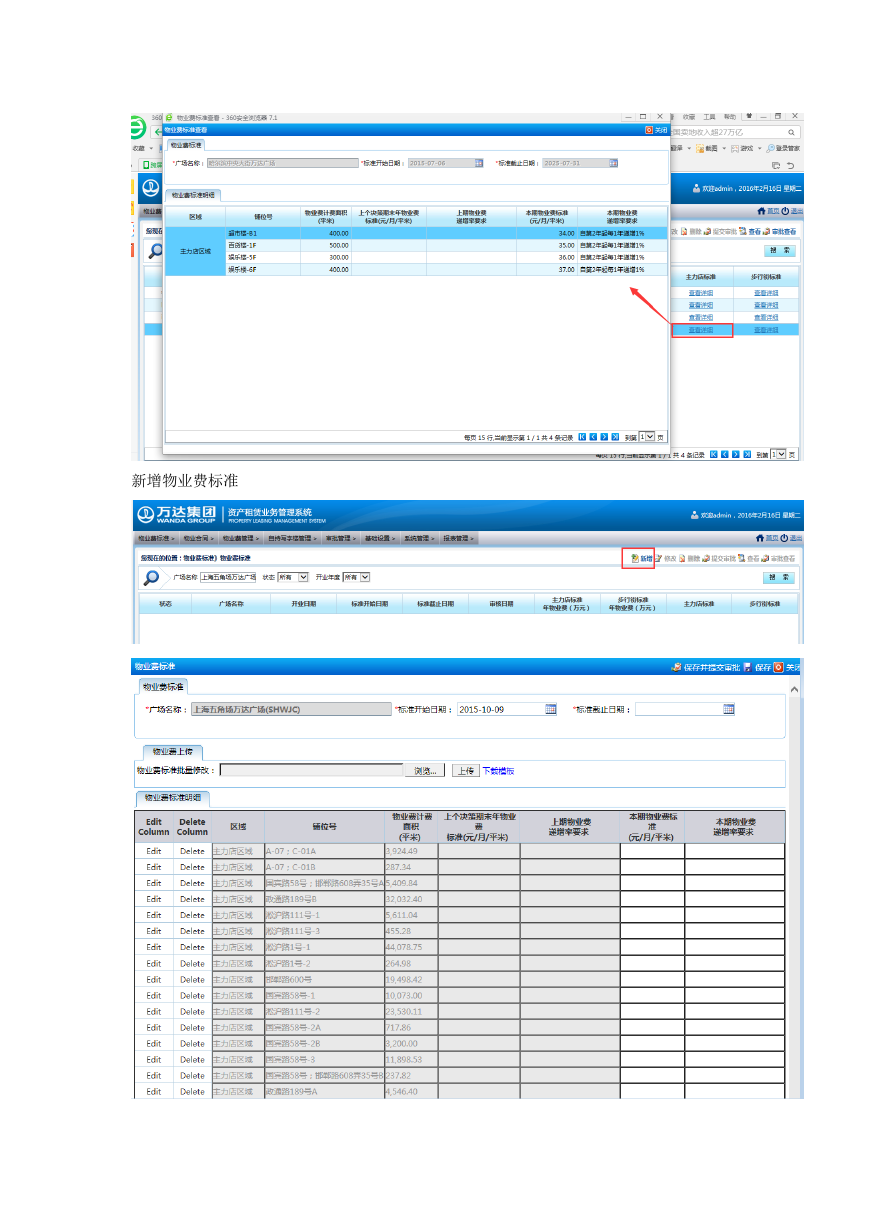The height and width of the screenshot is (1228, 869).
Task: Click the 下载模板 download template link
Action: point(498,770)
